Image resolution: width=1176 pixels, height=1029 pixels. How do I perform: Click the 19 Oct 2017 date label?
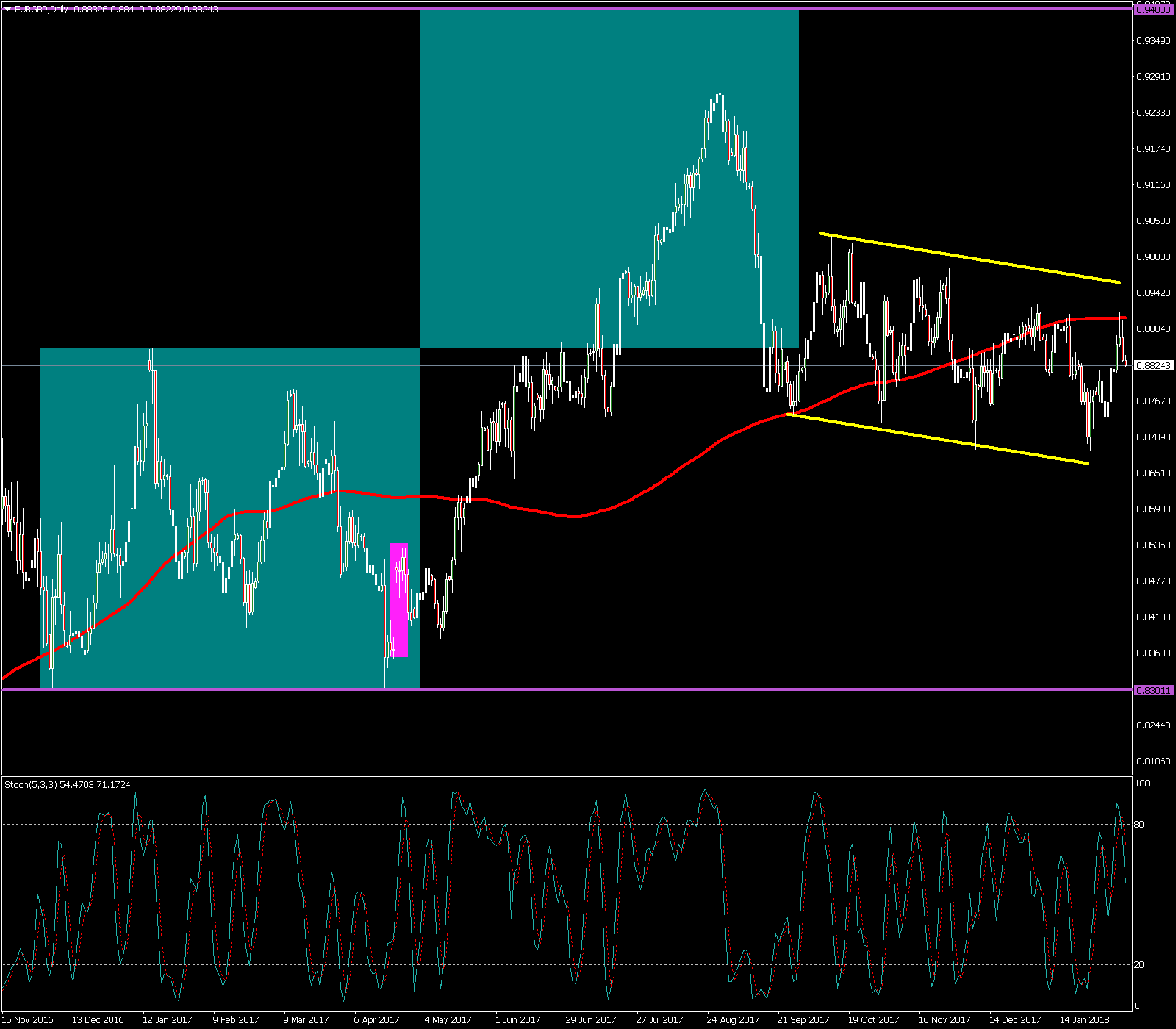point(873,1019)
